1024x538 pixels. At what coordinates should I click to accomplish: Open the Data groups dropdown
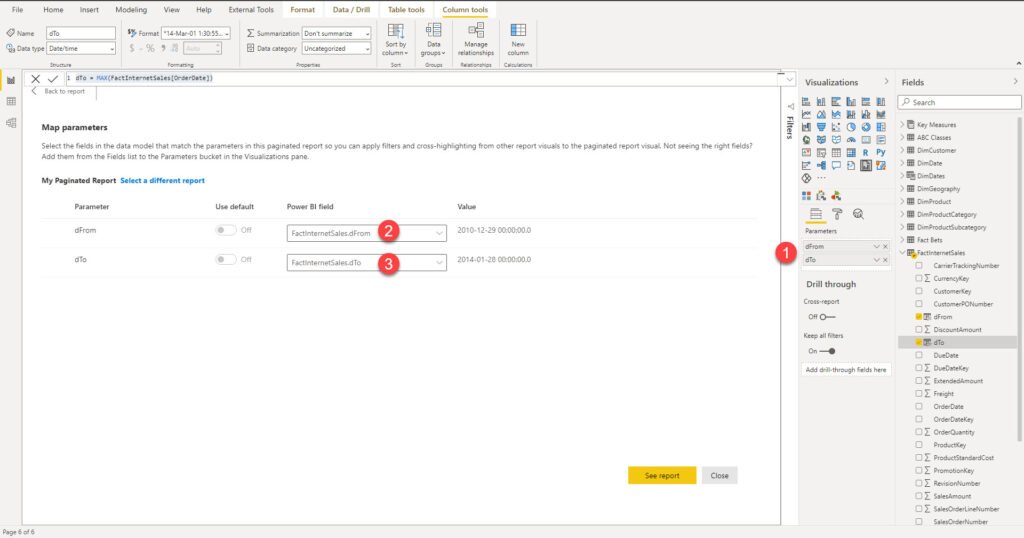pos(433,39)
